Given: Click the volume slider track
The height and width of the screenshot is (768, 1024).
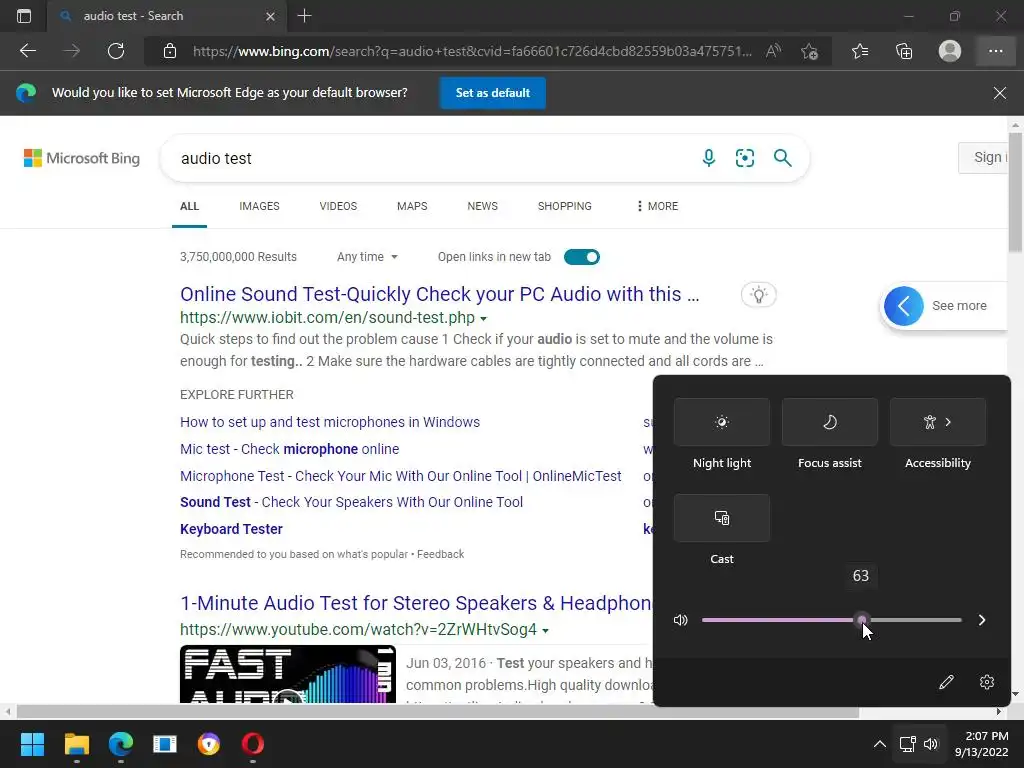Looking at the screenshot, I should point(831,620).
